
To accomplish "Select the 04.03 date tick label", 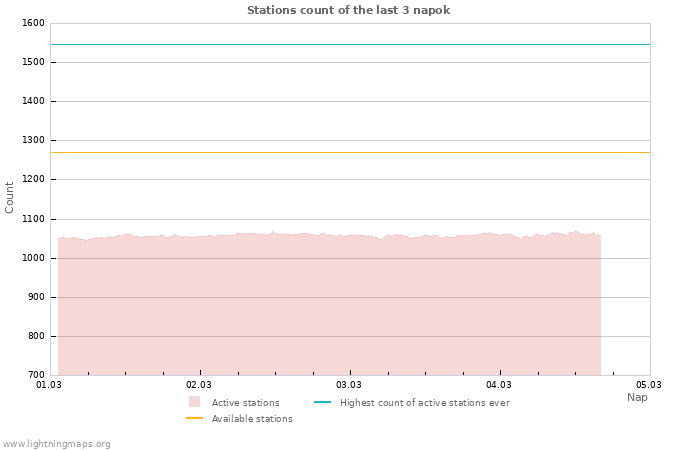I will click(499, 384).
